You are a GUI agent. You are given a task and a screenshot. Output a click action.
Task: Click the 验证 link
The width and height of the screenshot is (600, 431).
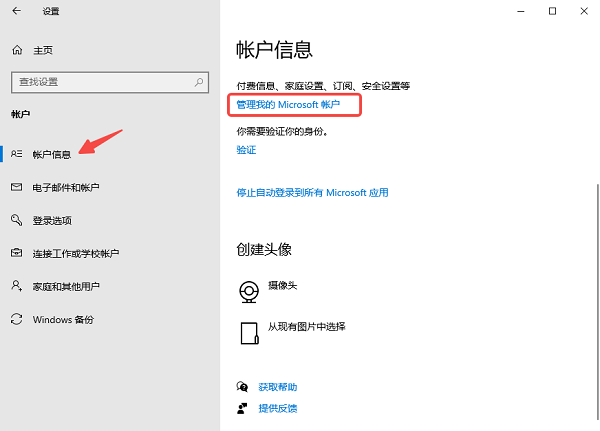click(x=246, y=149)
